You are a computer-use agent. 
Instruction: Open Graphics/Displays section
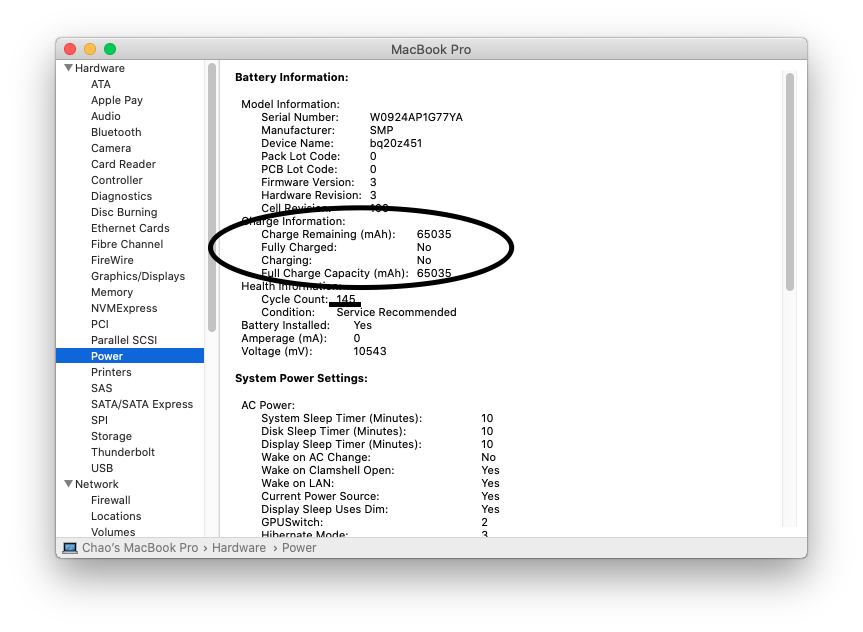pyautogui.click(x=138, y=276)
